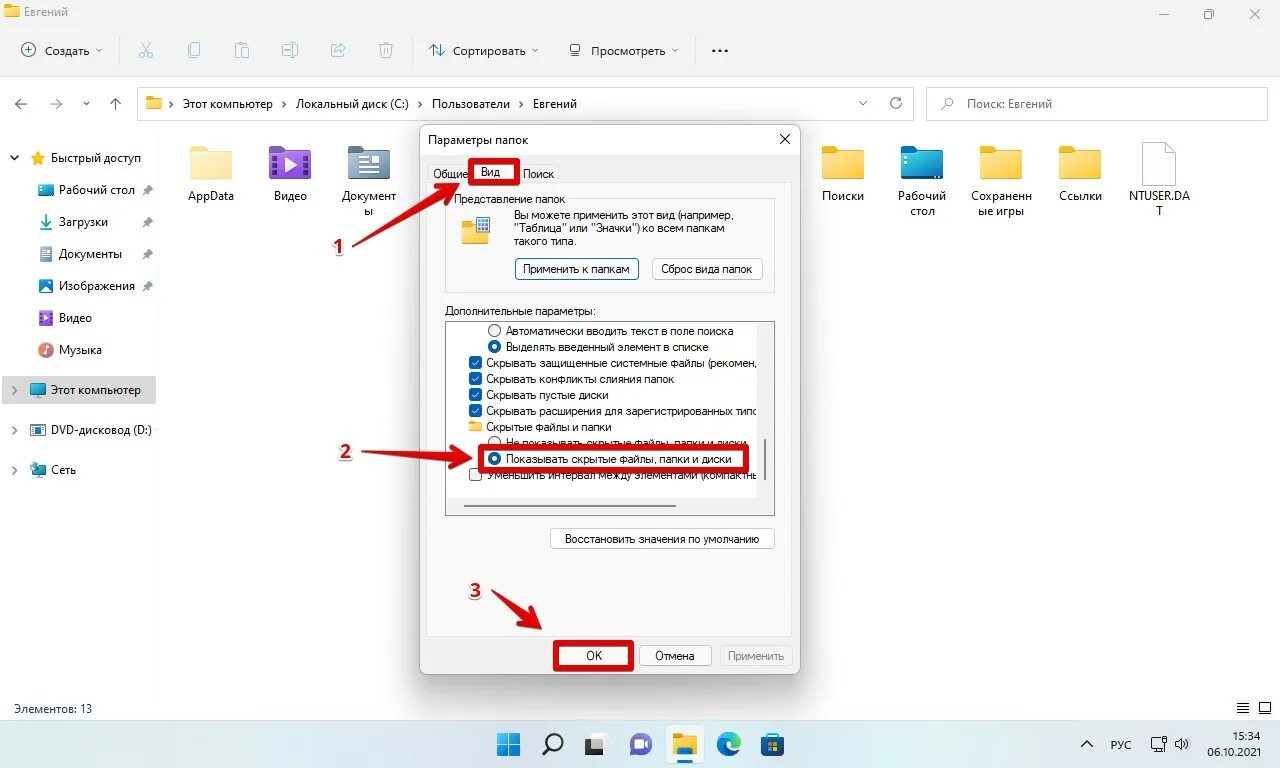Switch to the Вид tab

(x=491, y=172)
